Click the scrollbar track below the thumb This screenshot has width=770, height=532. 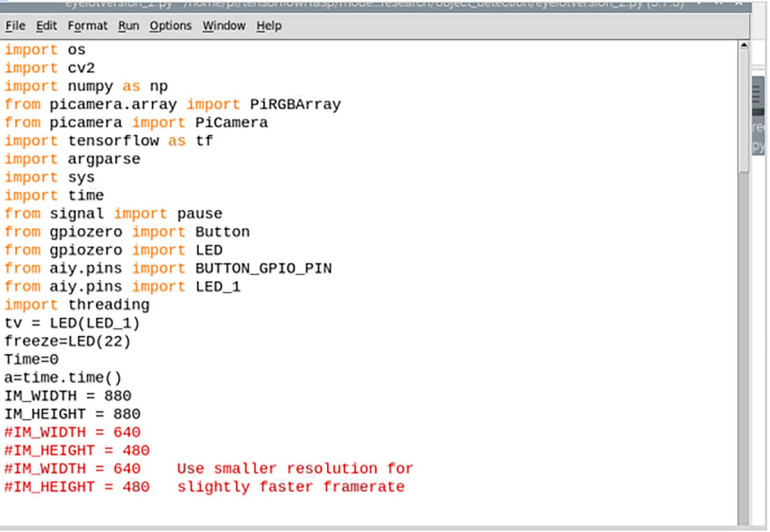pos(743,350)
